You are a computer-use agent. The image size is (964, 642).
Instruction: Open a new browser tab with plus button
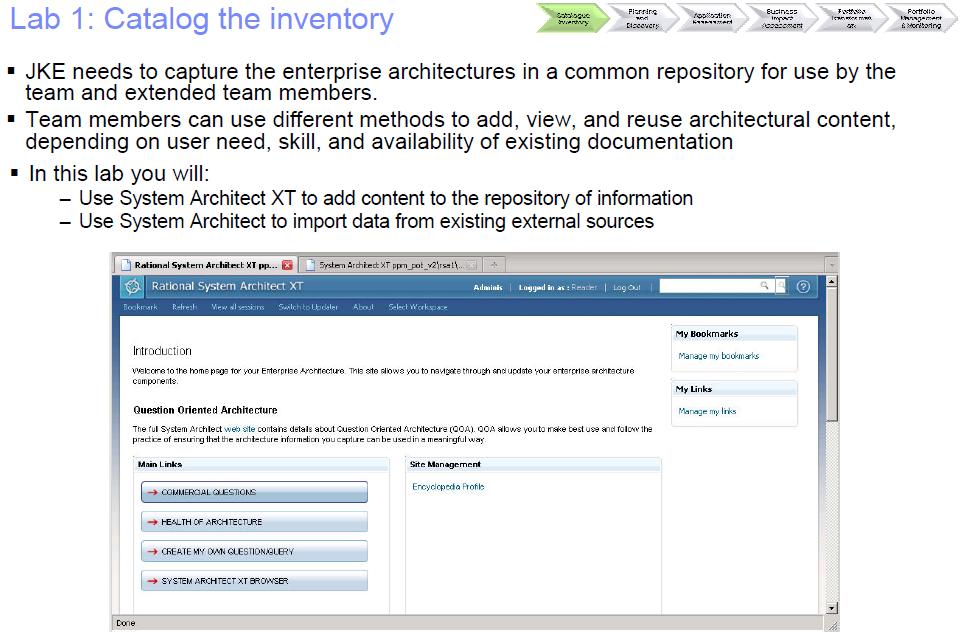pyautogui.click(x=493, y=264)
